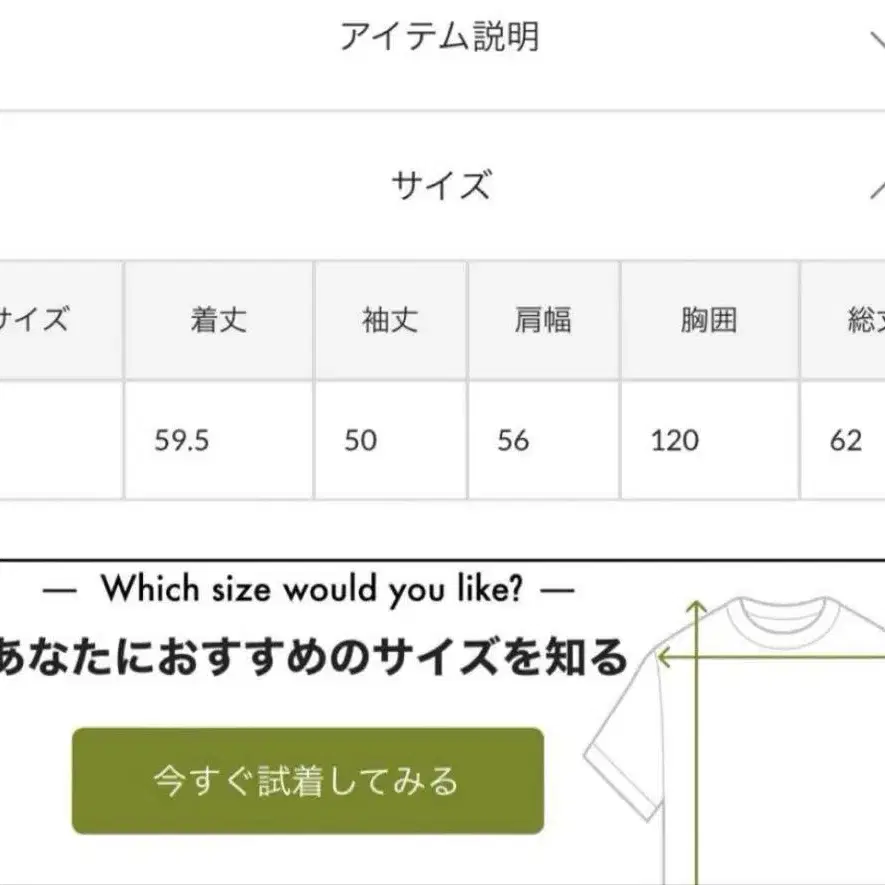Image resolution: width=885 pixels, height=885 pixels.
Task: Click the 胸囲 column header
Action: [709, 321]
